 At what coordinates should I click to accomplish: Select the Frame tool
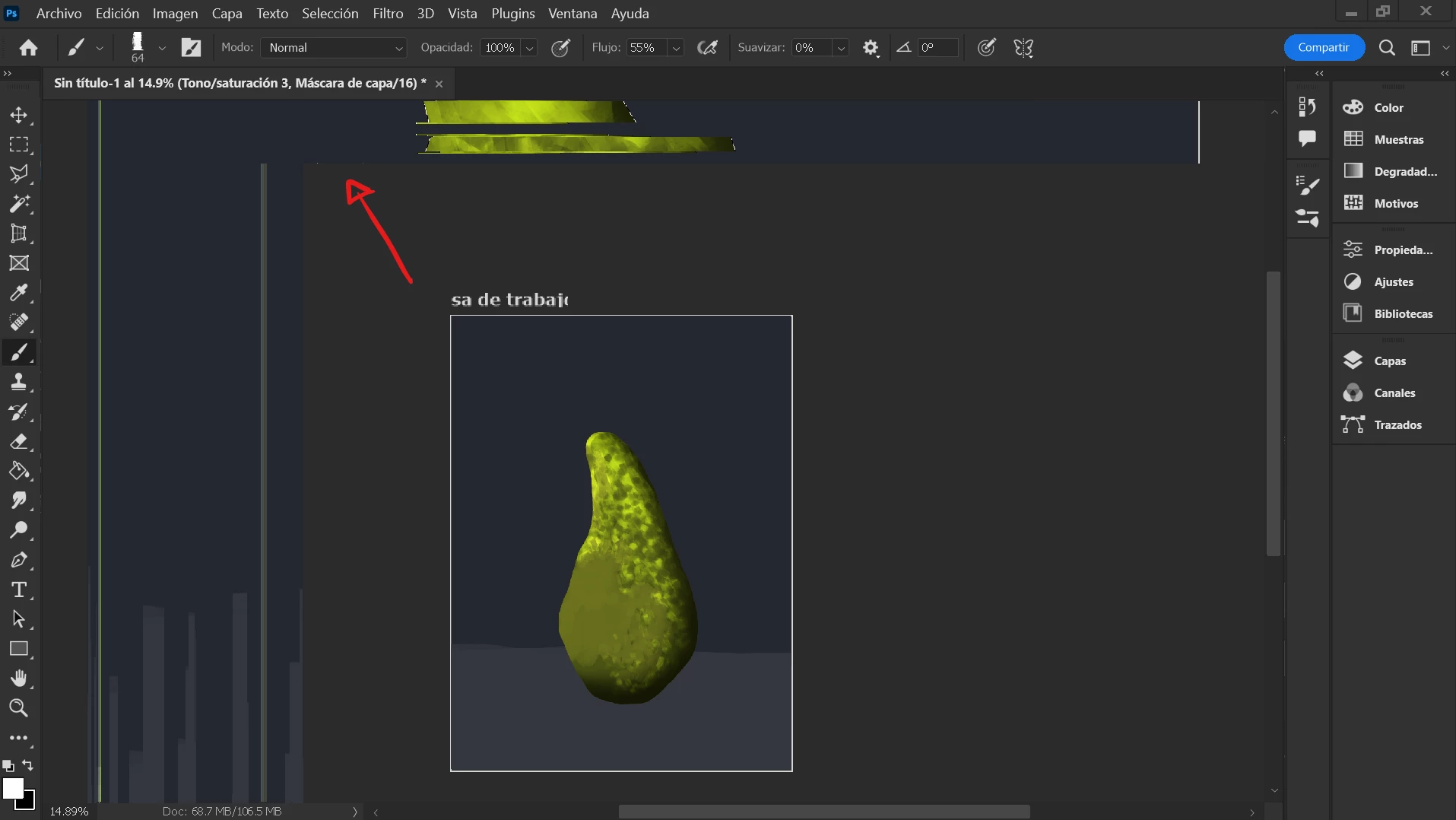click(x=19, y=263)
